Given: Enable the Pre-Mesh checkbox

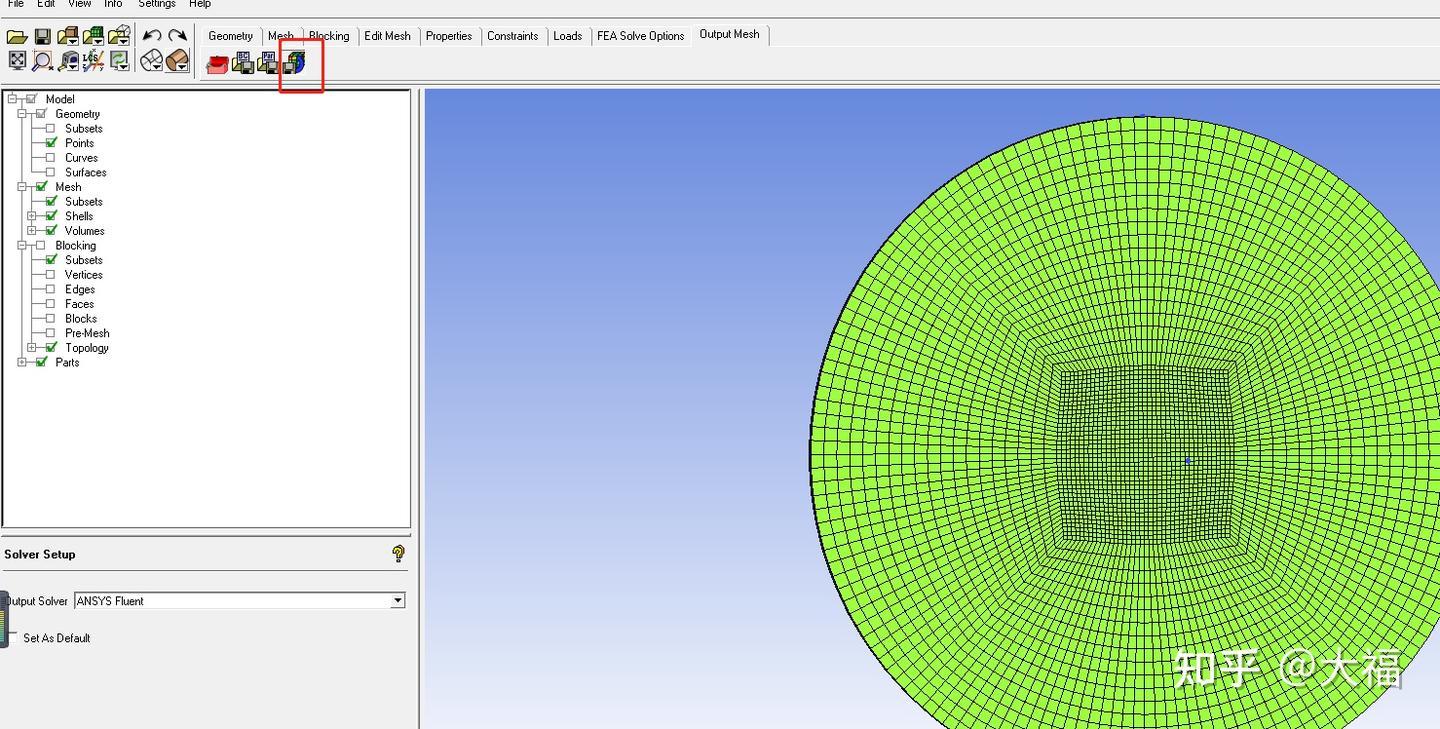Looking at the screenshot, I should [51, 333].
